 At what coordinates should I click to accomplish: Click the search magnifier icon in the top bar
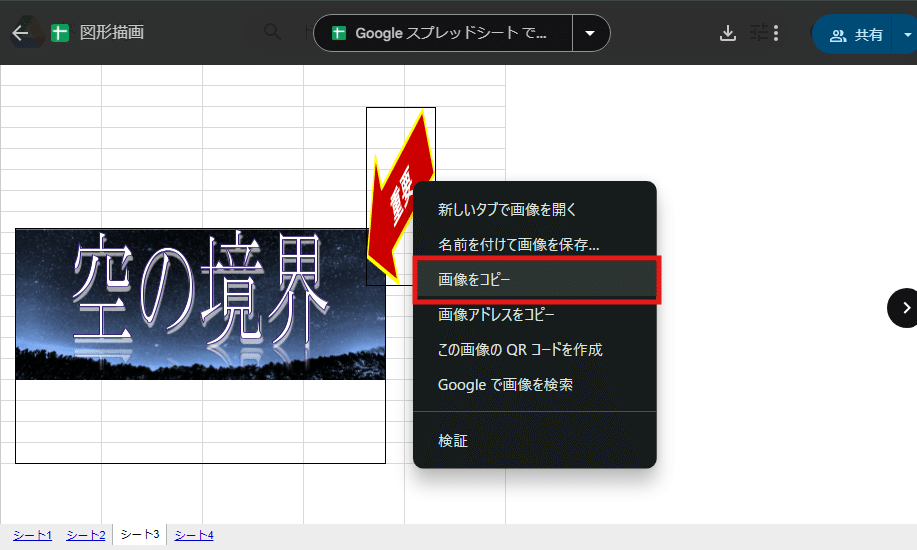[272, 31]
